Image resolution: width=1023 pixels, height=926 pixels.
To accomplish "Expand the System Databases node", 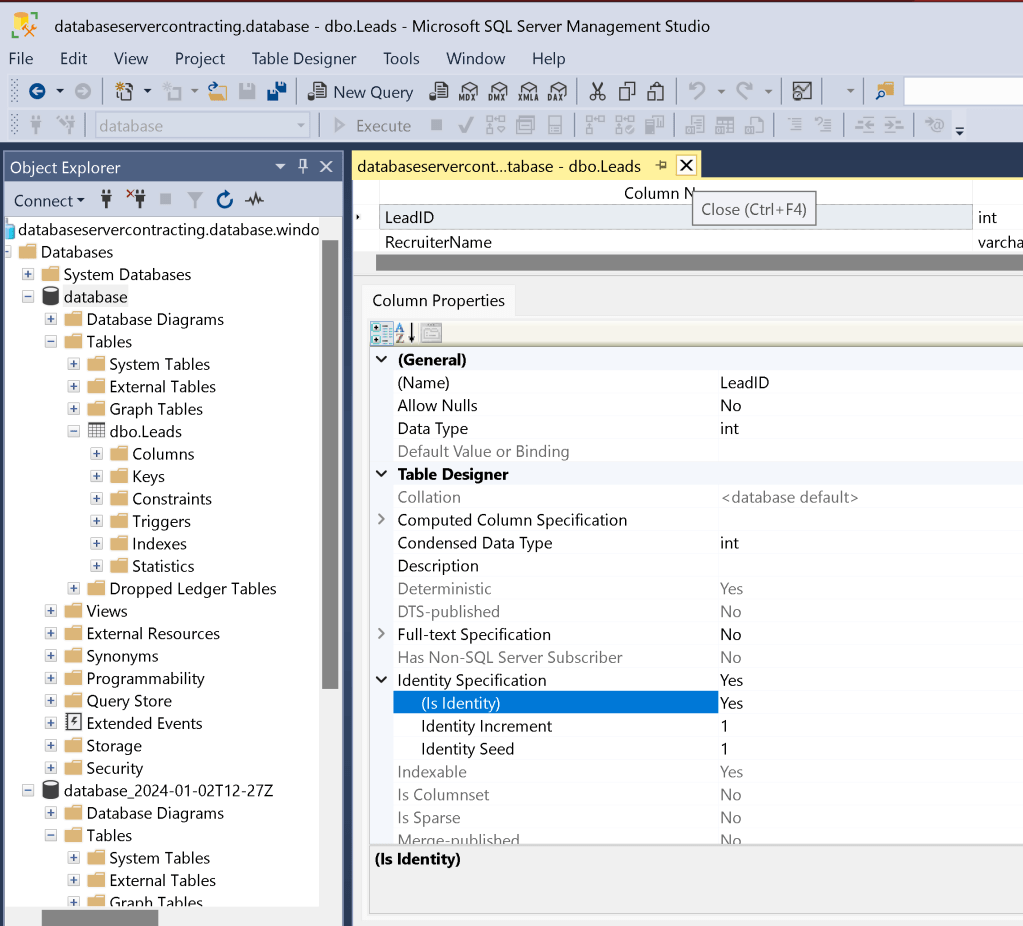I will point(28,274).
